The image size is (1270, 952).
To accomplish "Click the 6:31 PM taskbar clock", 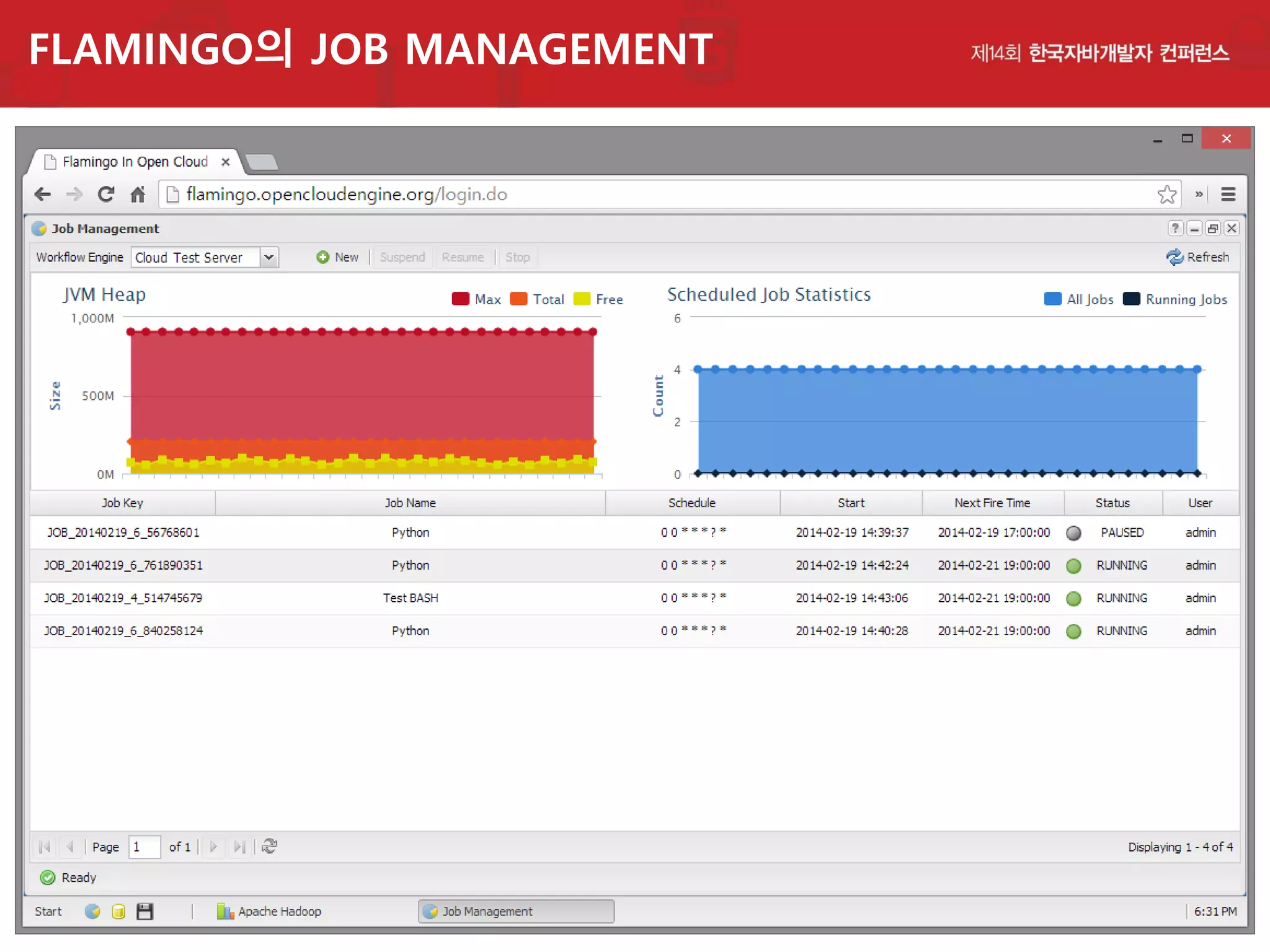I will (1215, 912).
